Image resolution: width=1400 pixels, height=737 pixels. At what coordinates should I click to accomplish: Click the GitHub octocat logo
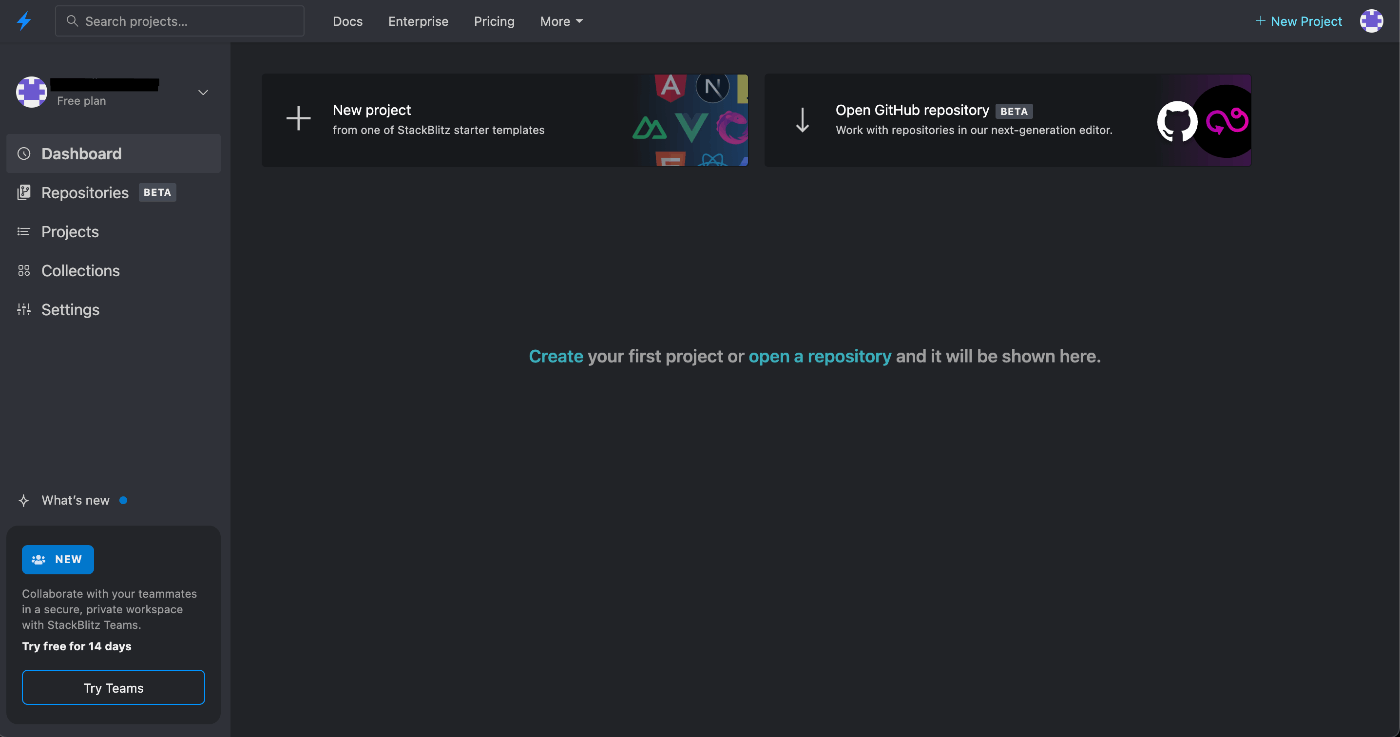point(1177,121)
